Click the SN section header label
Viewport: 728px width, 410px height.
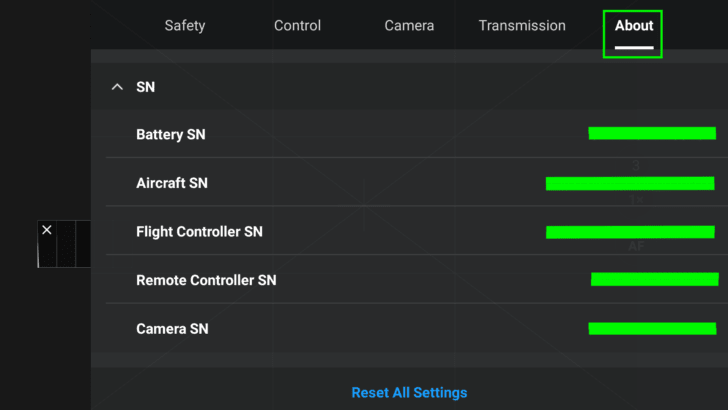click(145, 87)
